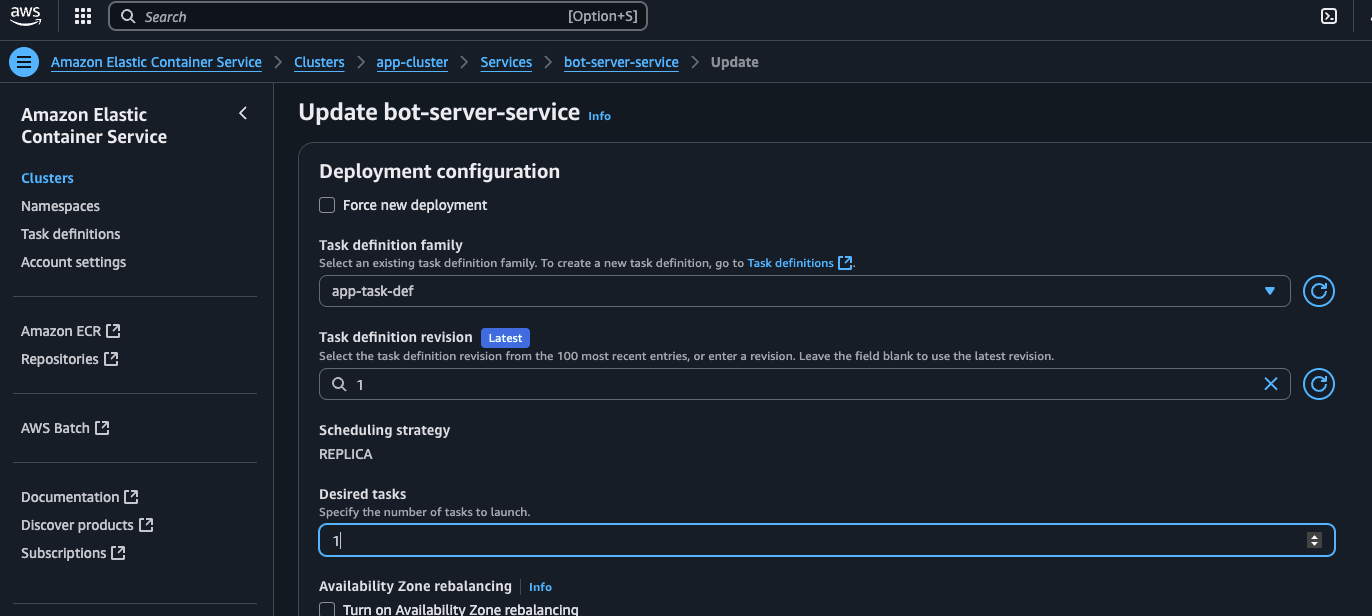Open the Task definition family dropdown
The width and height of the screenshot is (1372, 616).
[x=804, y=291]
